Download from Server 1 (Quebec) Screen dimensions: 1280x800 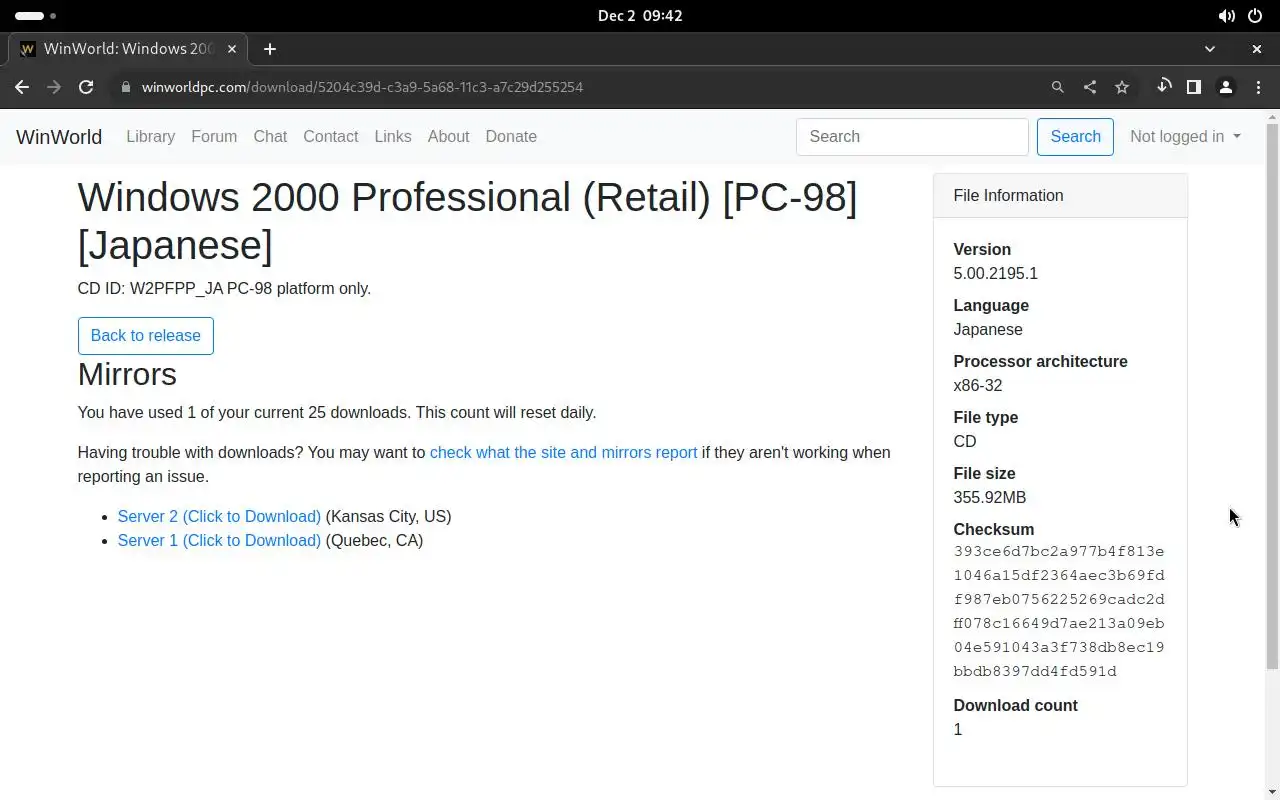(x=219, y=541)
